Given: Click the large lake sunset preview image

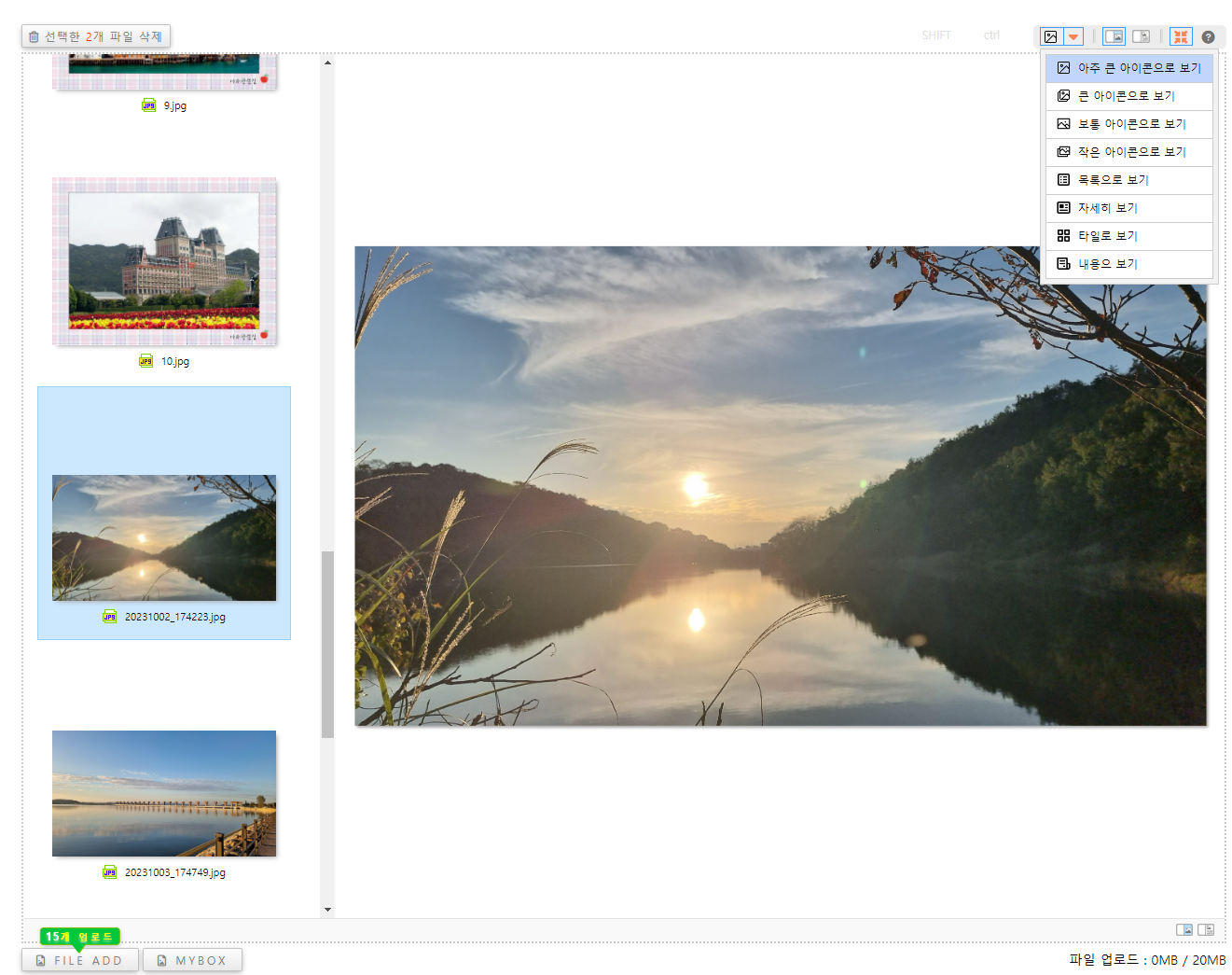Looking at the screenshot, I should pyautogui.click(x=781, y=486).
